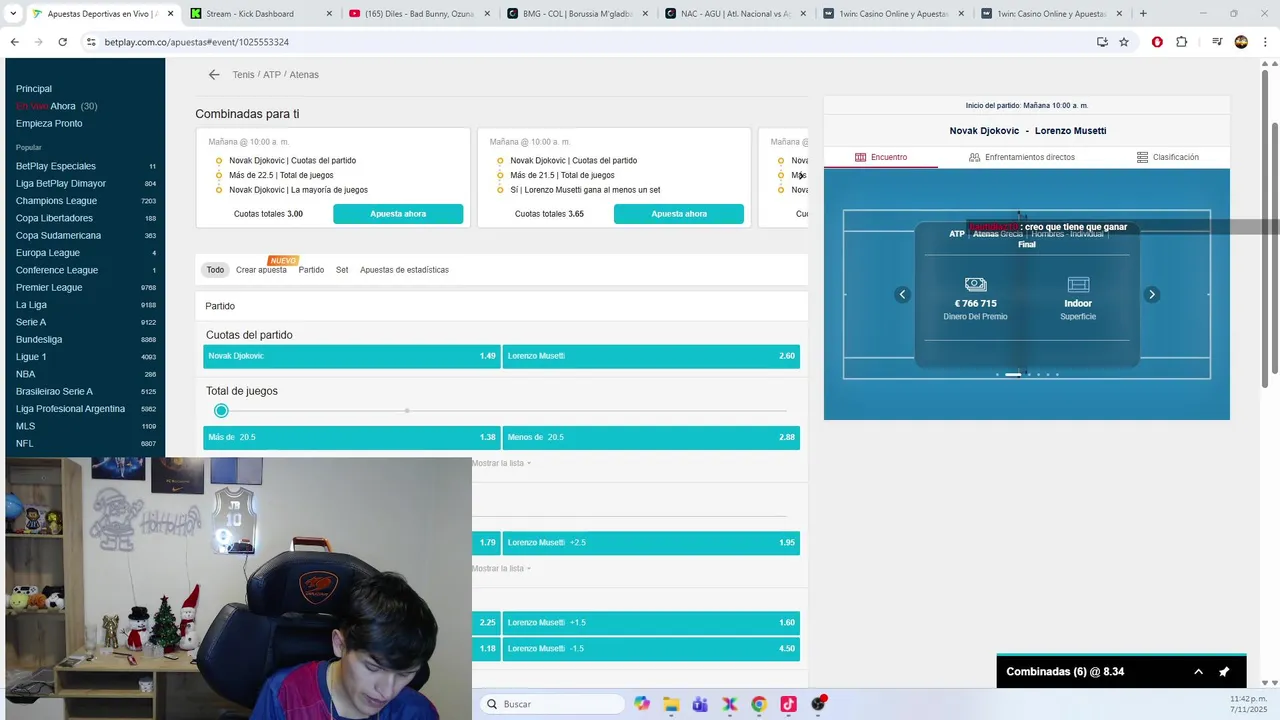Click the Buscar taskbar search field

tap(552, 704)
